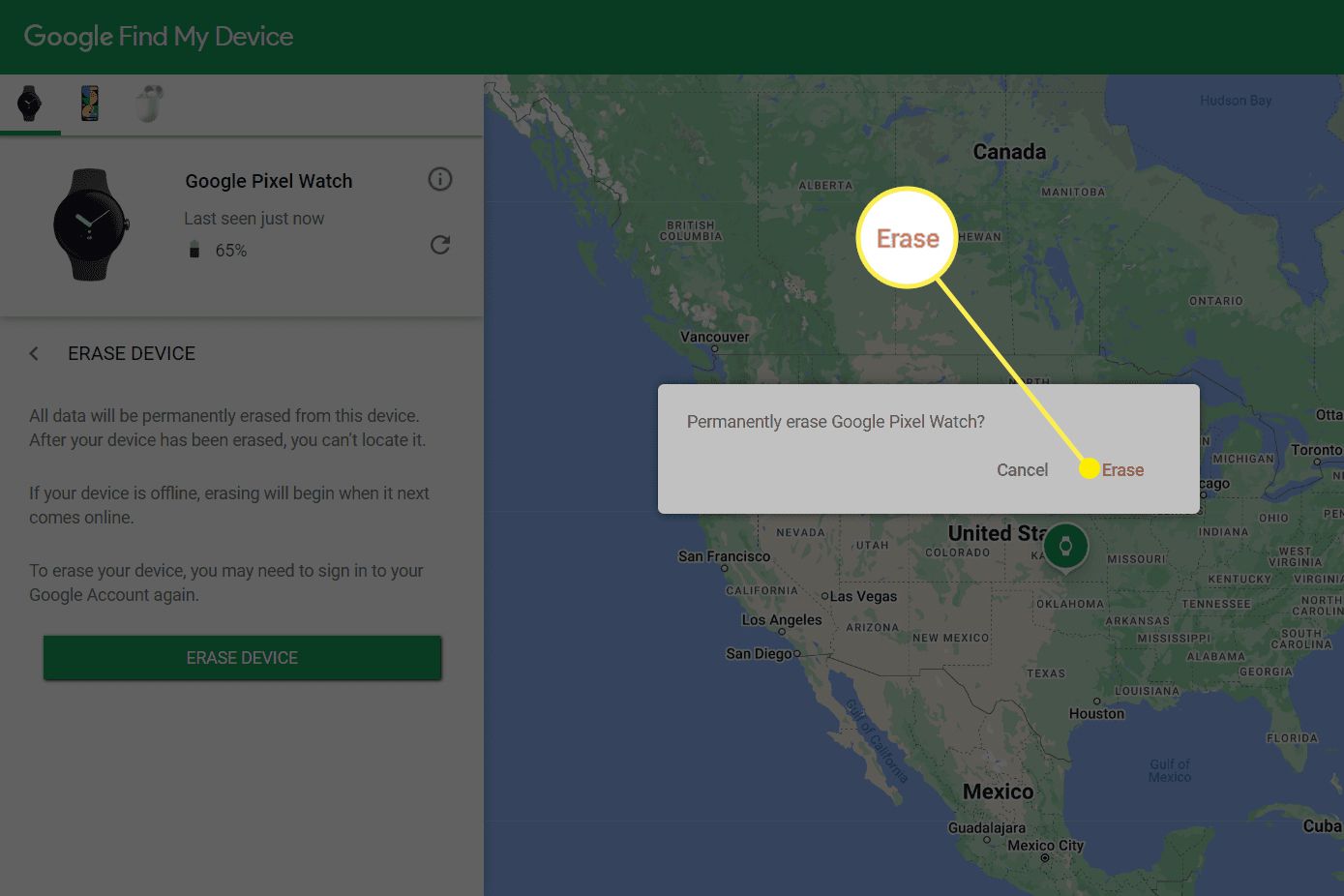Click the Google Find My Device title

click(x=159, y=37)
